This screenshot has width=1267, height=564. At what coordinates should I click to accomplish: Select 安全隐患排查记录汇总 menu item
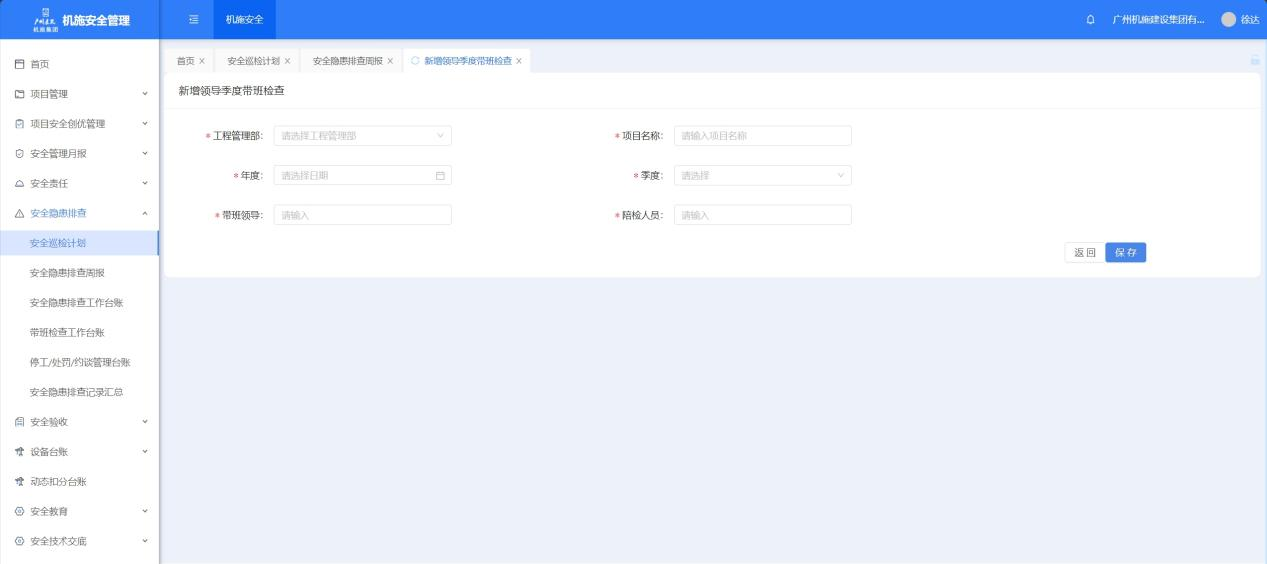pos(76,392)
